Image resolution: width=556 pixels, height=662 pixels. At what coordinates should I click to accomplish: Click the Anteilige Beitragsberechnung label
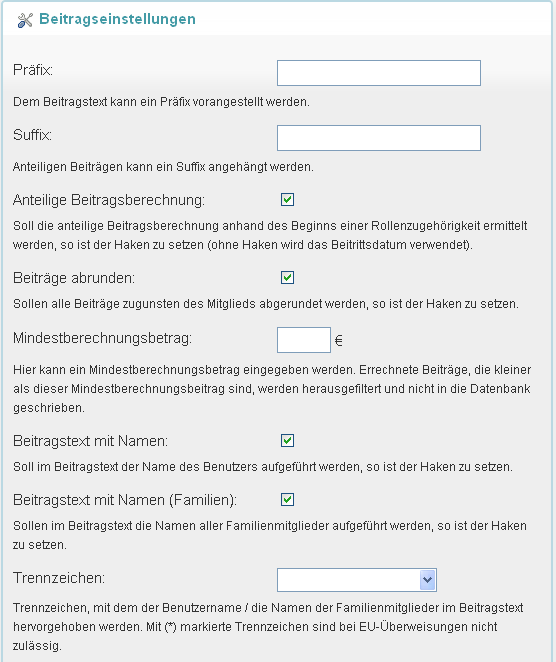coord(109,200)
